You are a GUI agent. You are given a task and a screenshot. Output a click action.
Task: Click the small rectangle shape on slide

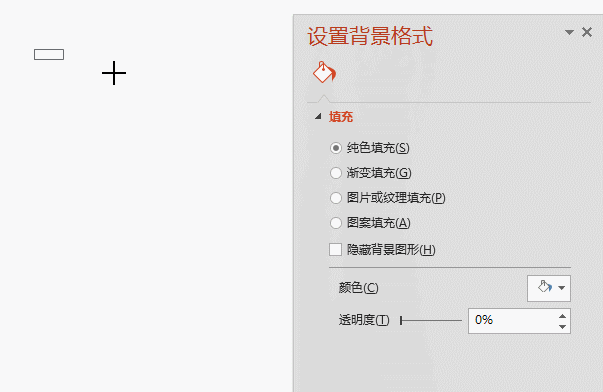tap(49, 55)
